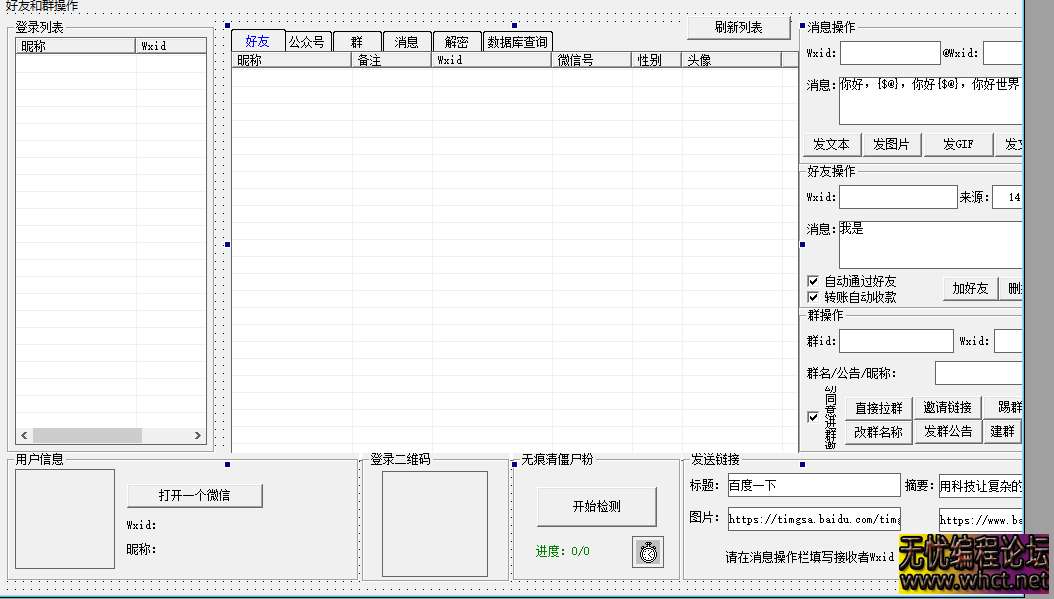Click the 发GIF button

(957, 143)
